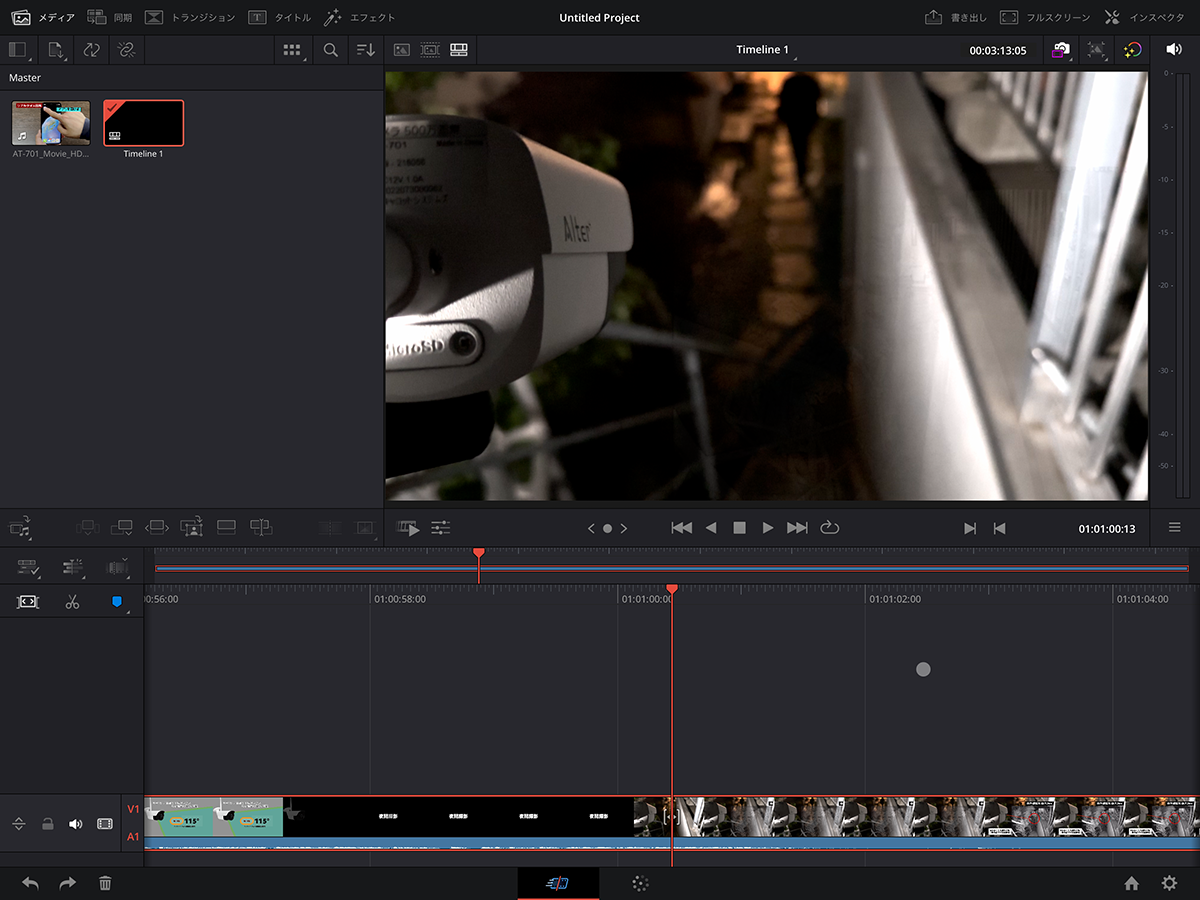The image size is (1200, 900).
Task: Click the import media icon
Action: click(x=56, y=50)
